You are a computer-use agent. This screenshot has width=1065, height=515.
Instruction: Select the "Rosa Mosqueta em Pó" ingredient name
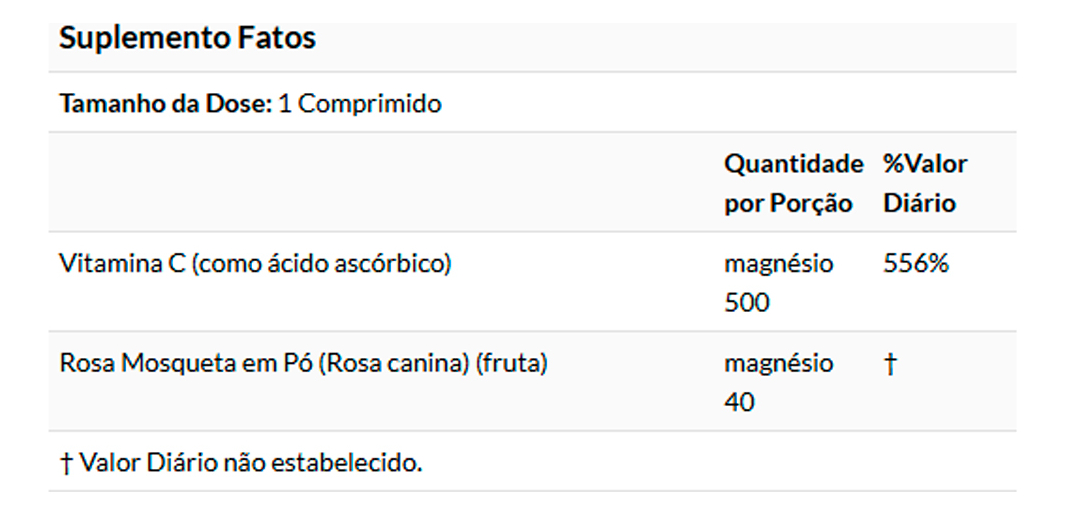(184, 363)
